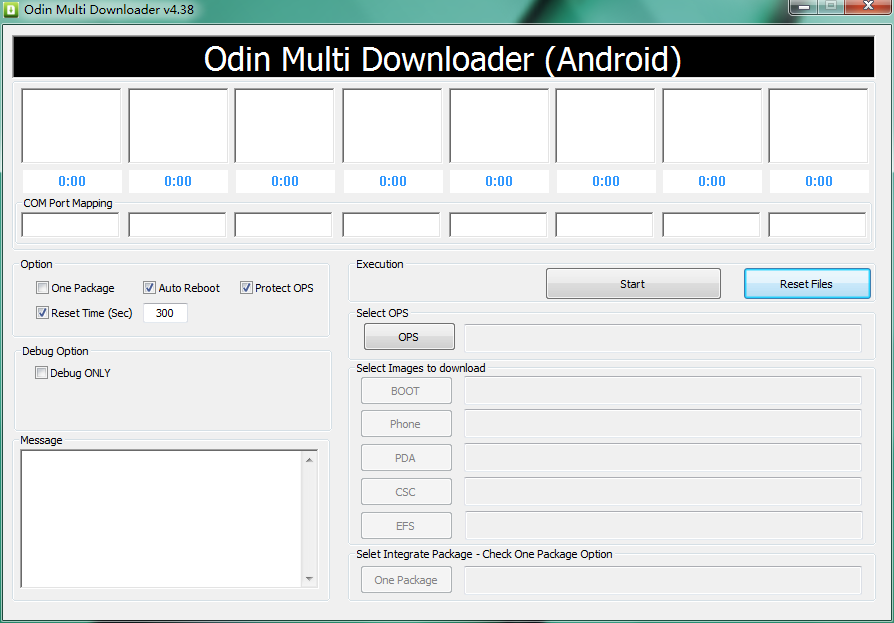Click the "Odin Multi Downloader (Android)" banner text
894x623 pixels.
tap(442, 59)
